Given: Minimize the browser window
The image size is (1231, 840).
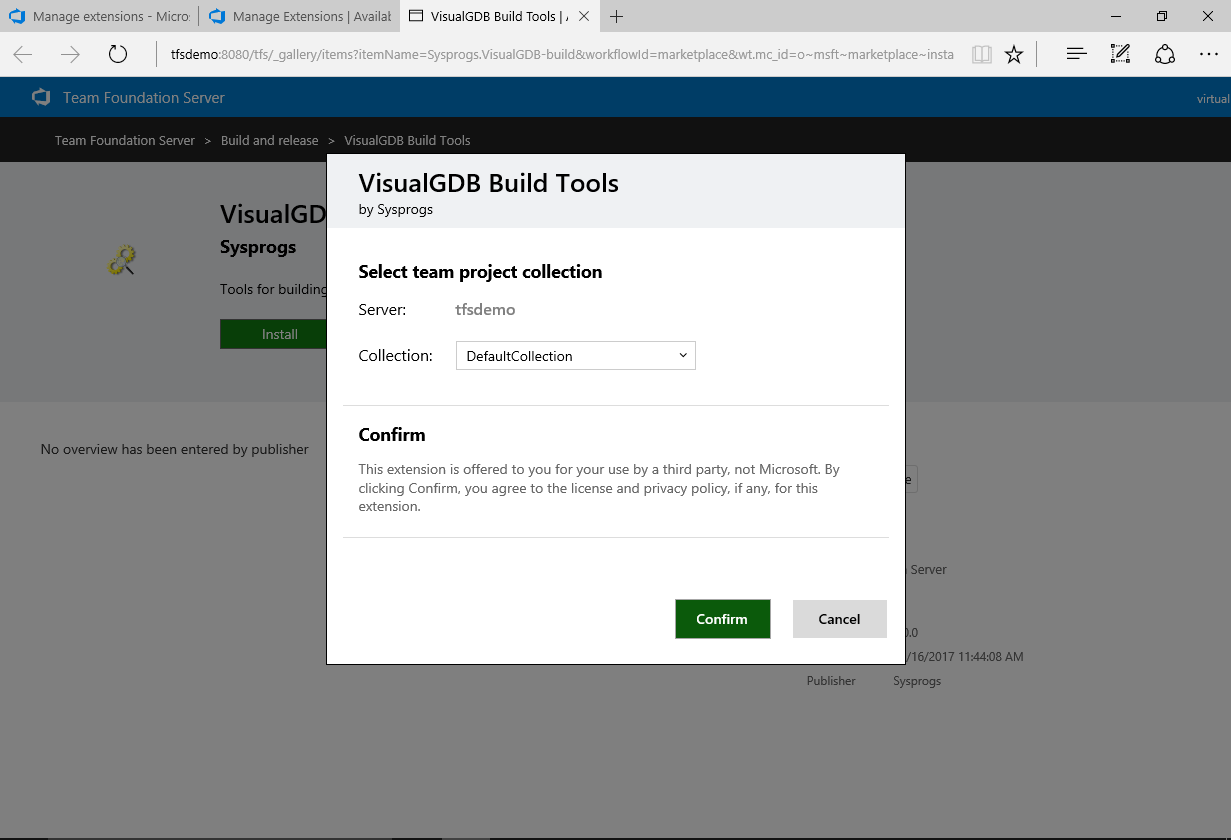Looking at the screenshot, I should (x=1116, y=16).
